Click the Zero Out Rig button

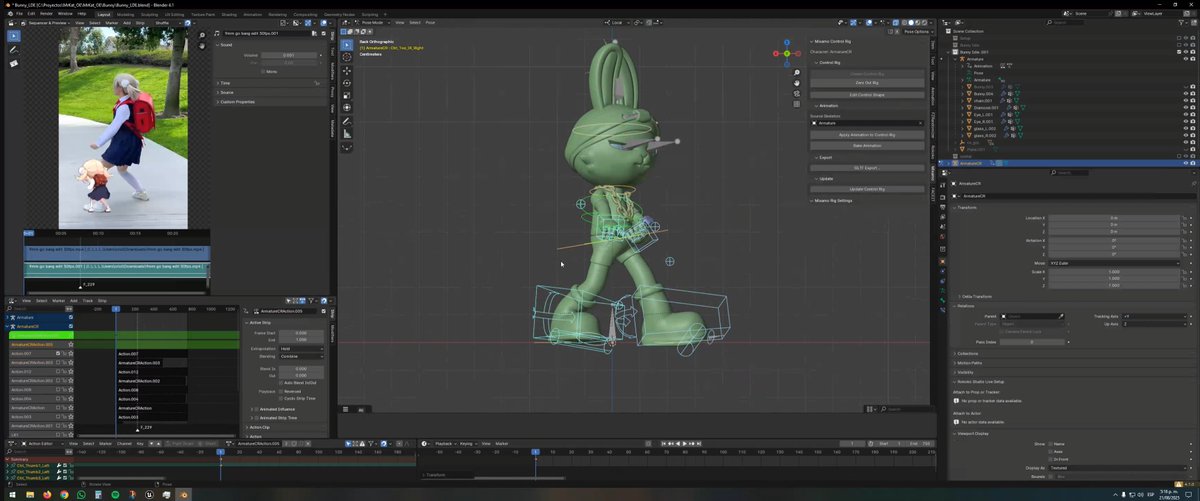[866, 83]
